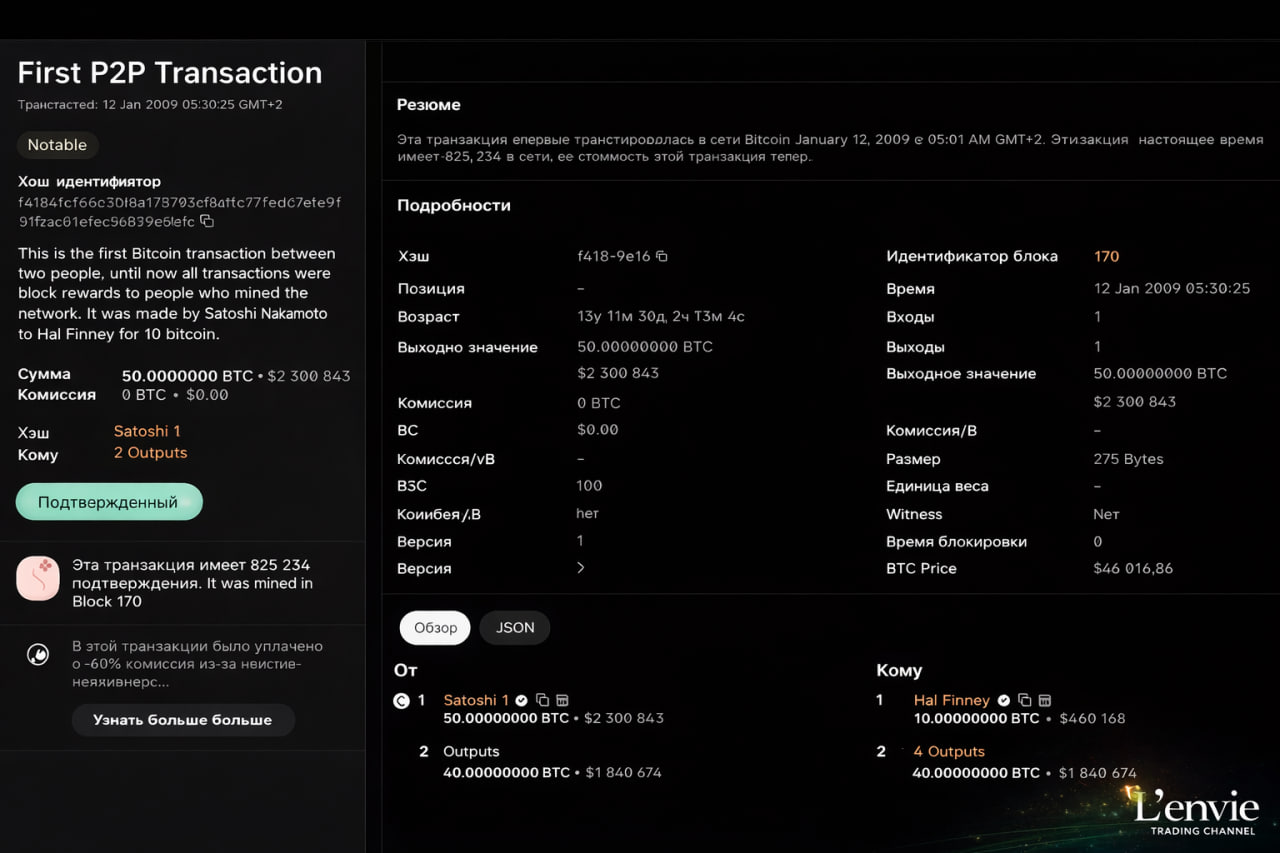This screenshot has height=853, width=1280.
Task: Copy the short hash f418-9e16
Action: (x=662, y=257)
